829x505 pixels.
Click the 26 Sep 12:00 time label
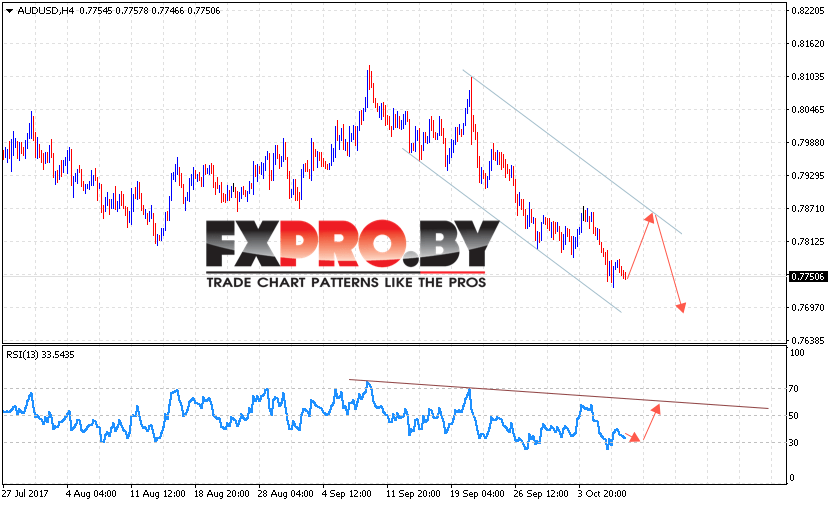(x=541, y=493)
